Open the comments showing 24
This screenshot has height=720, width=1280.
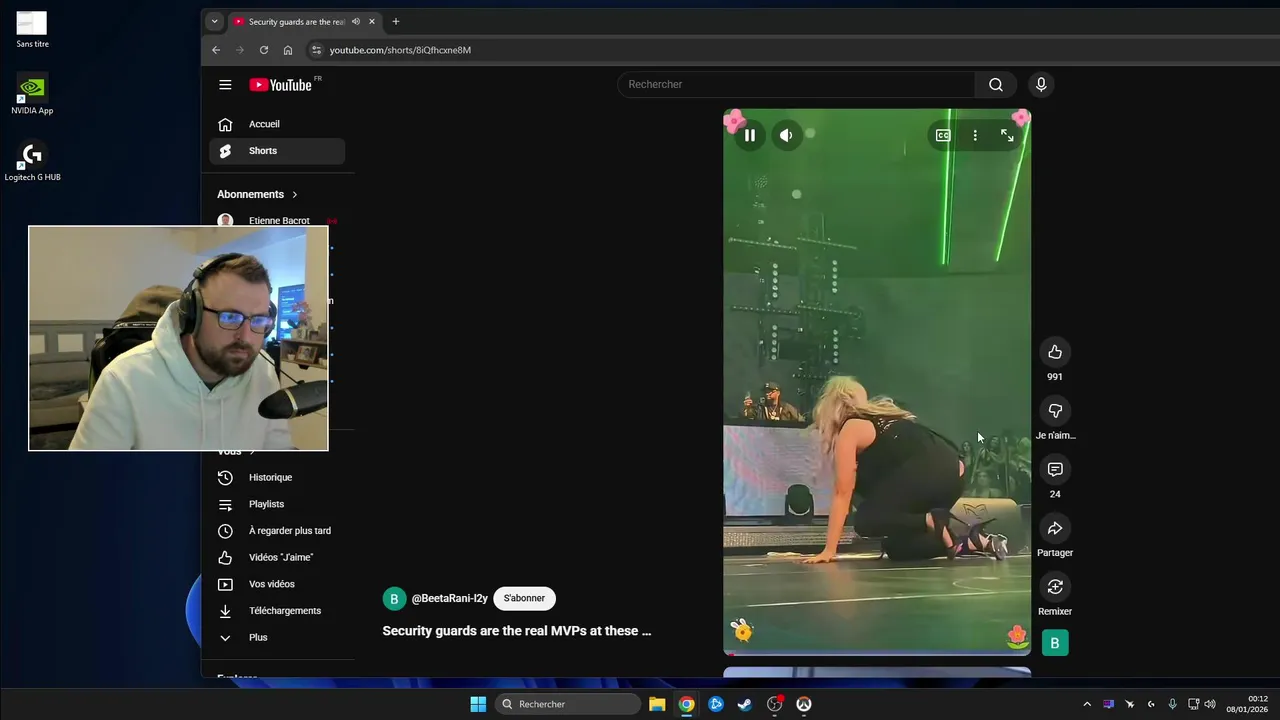(x=1055, y=469)
